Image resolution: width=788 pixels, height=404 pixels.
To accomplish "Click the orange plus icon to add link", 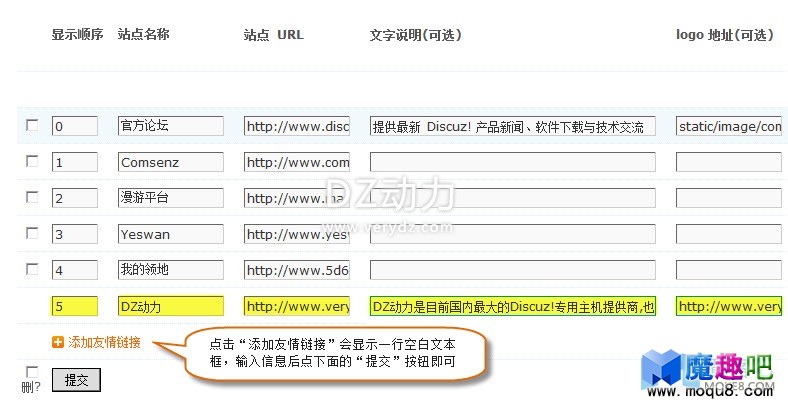I will coord(58,343).
